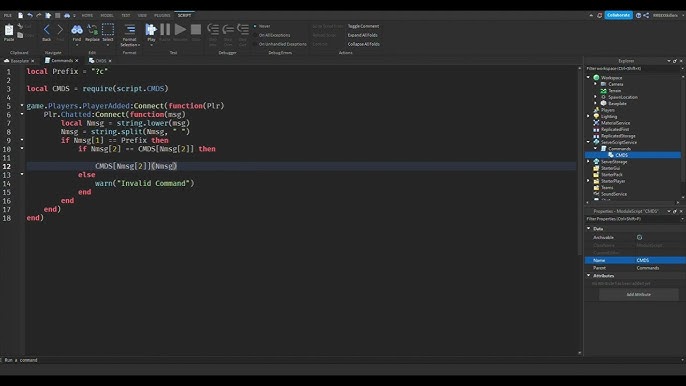Start playtest with the Play icon
686x386 pixels.
(151, 29)
